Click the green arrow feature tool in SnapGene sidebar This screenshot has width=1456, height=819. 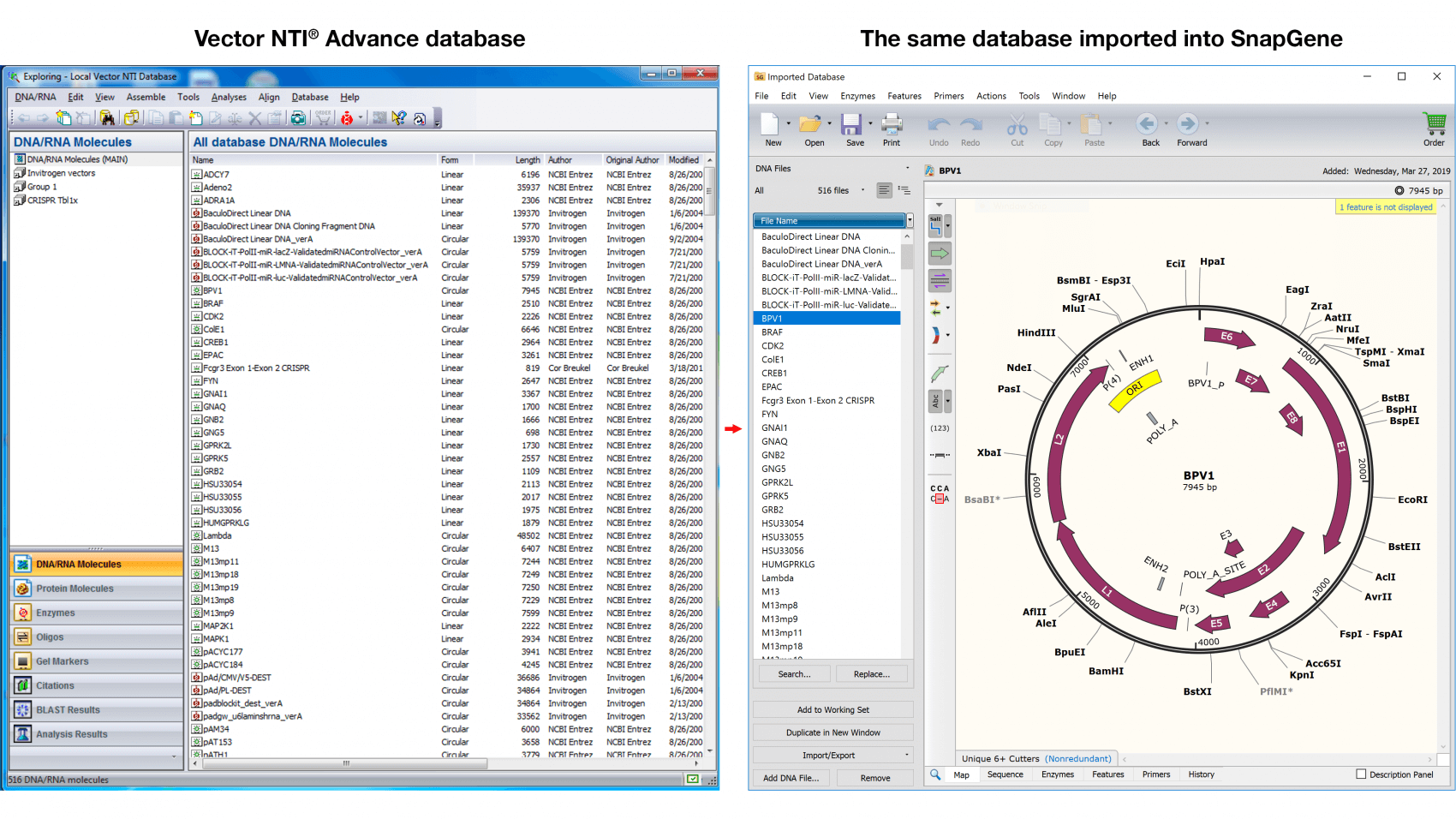(939, 253)
